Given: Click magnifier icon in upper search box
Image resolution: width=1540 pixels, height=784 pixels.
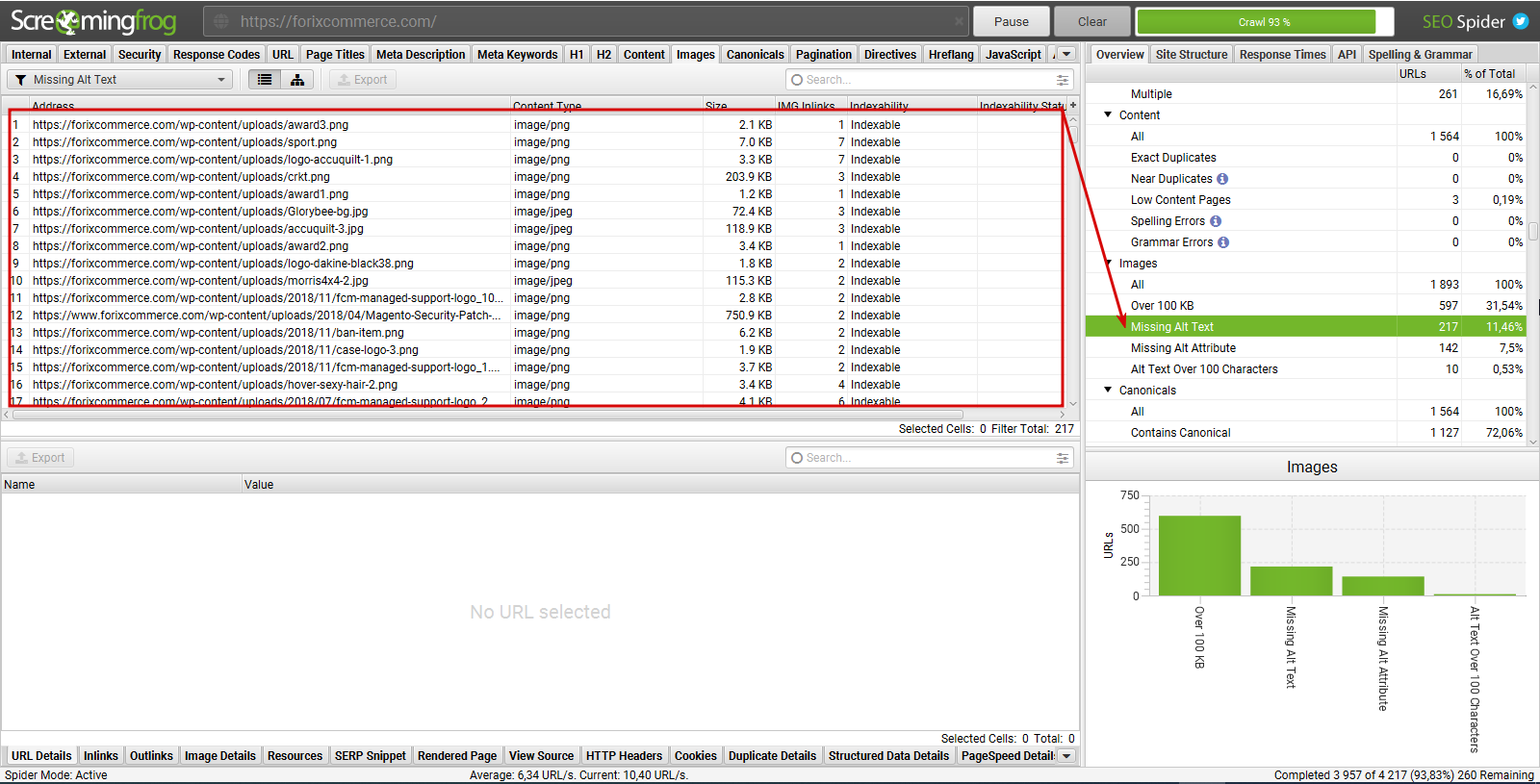Looking at the screenshot, I should click(x=797, y=80).
